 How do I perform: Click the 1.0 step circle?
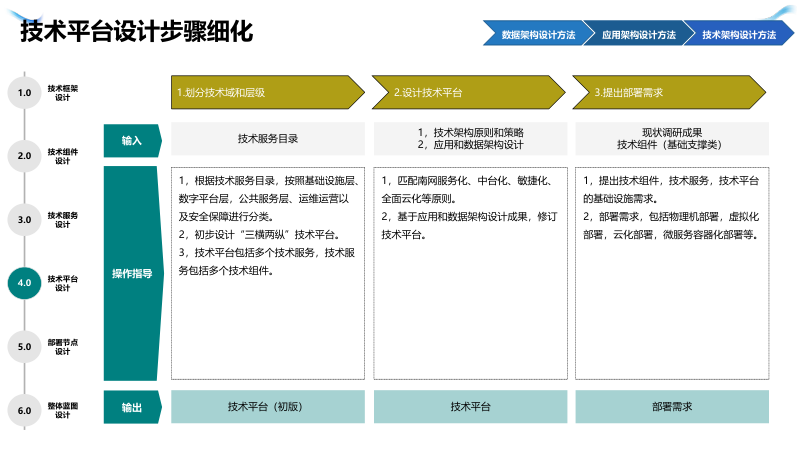point(24,92)
